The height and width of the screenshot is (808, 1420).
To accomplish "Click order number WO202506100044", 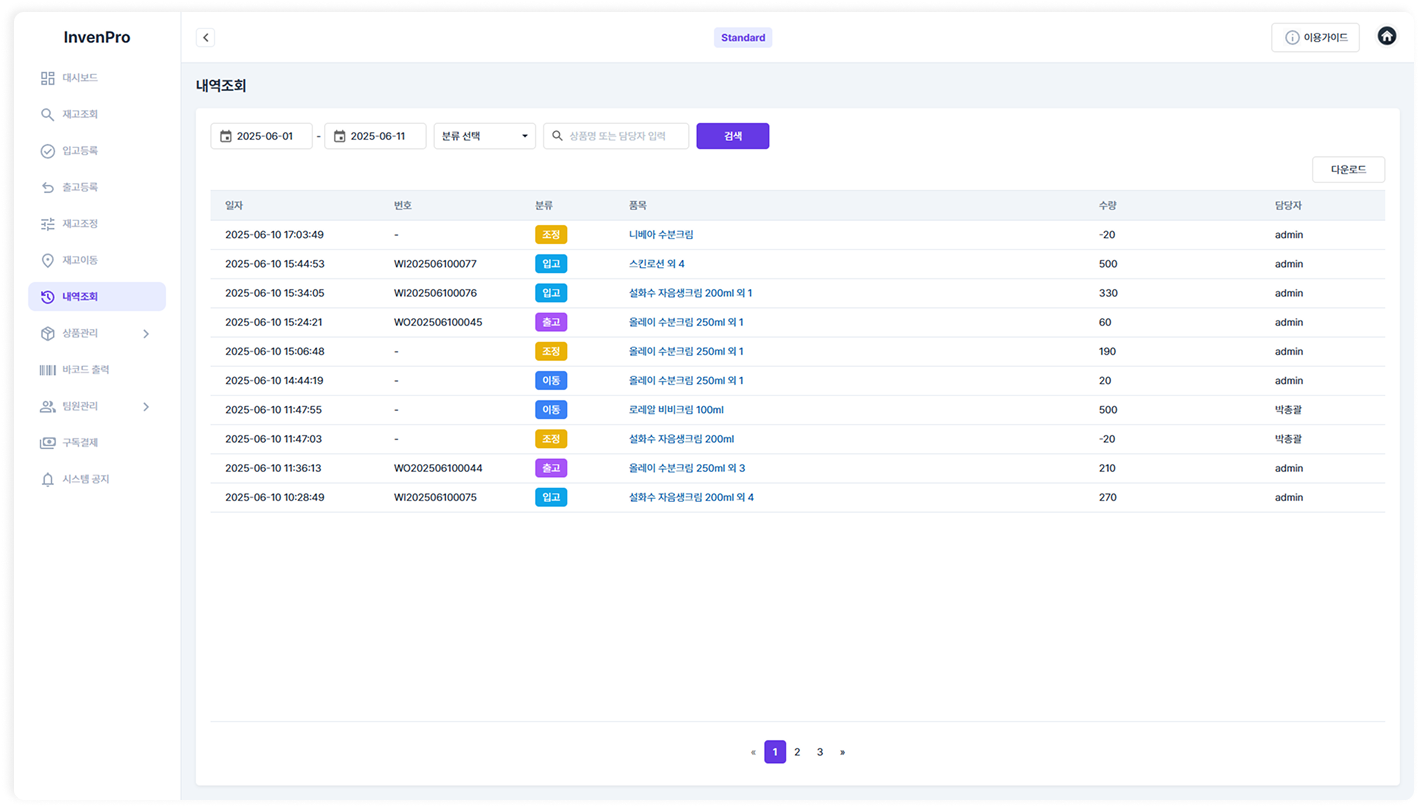I will point(438,468).
